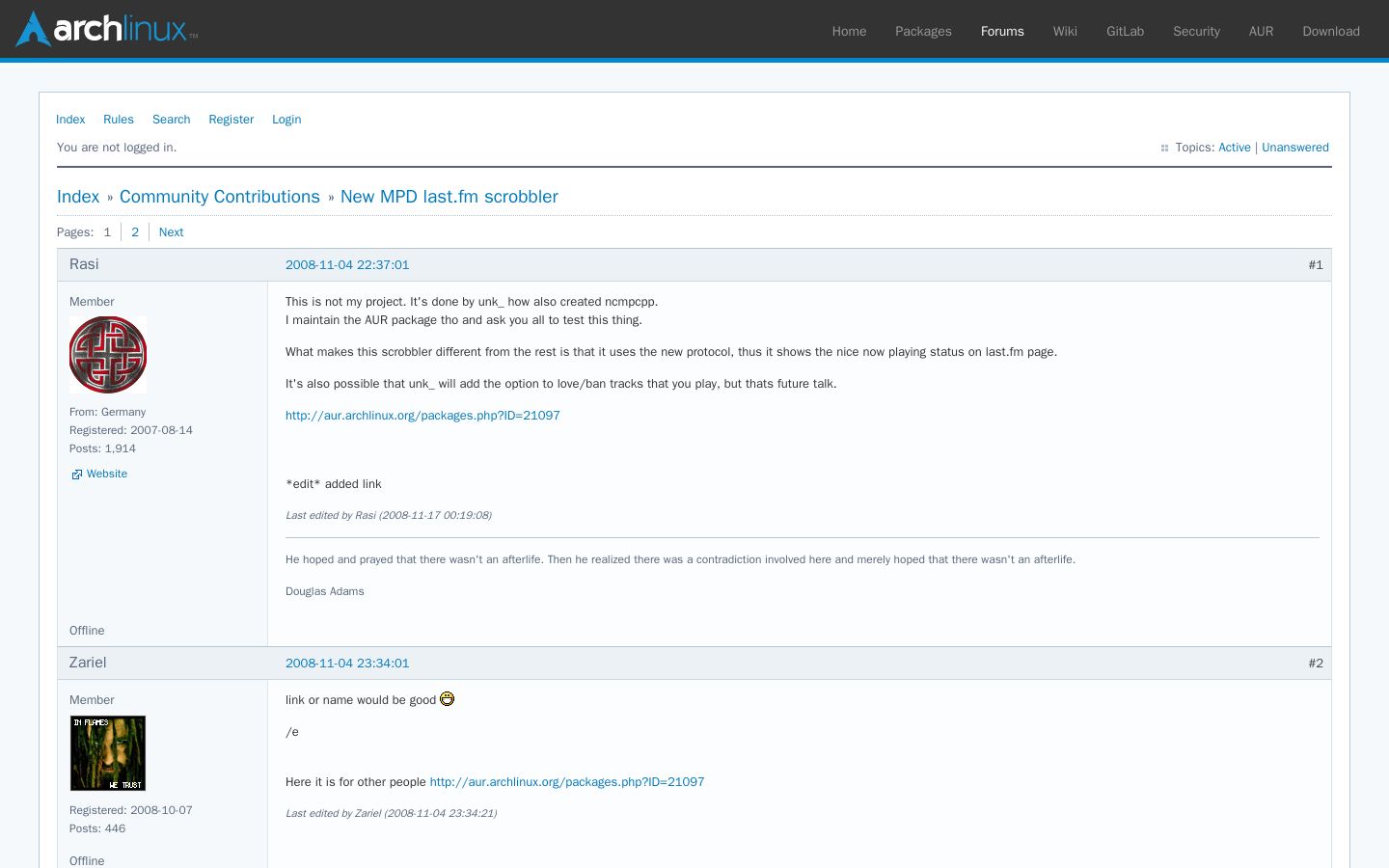Click the Arch Linux logo

tap(107, 29)
